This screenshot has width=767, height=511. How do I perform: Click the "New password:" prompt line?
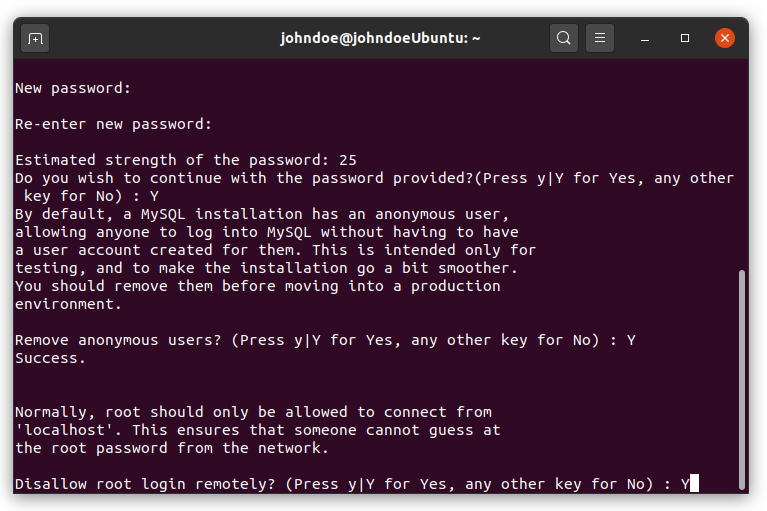coord(73,89)
